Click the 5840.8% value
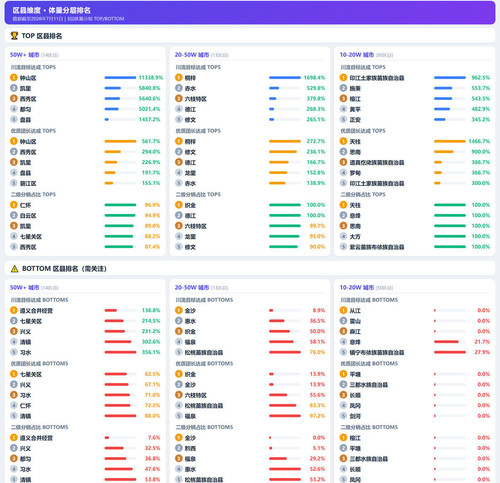This screenshot has width=500, height=483. coord(149,88)
